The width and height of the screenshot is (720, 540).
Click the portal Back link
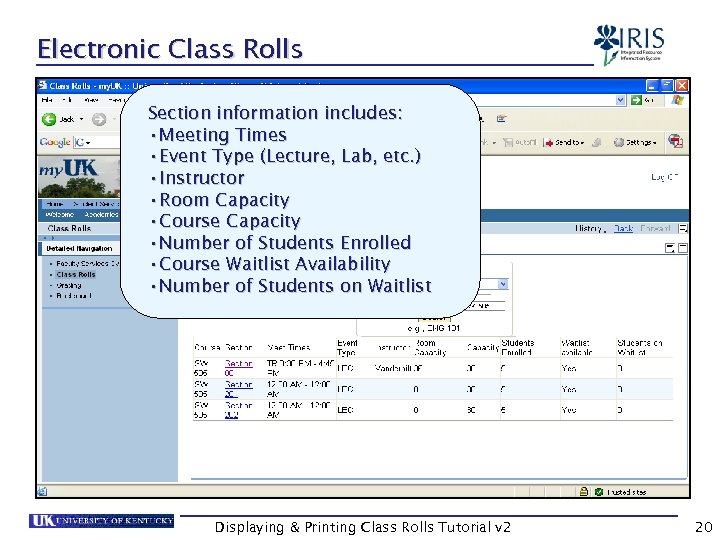click(623, 228)
